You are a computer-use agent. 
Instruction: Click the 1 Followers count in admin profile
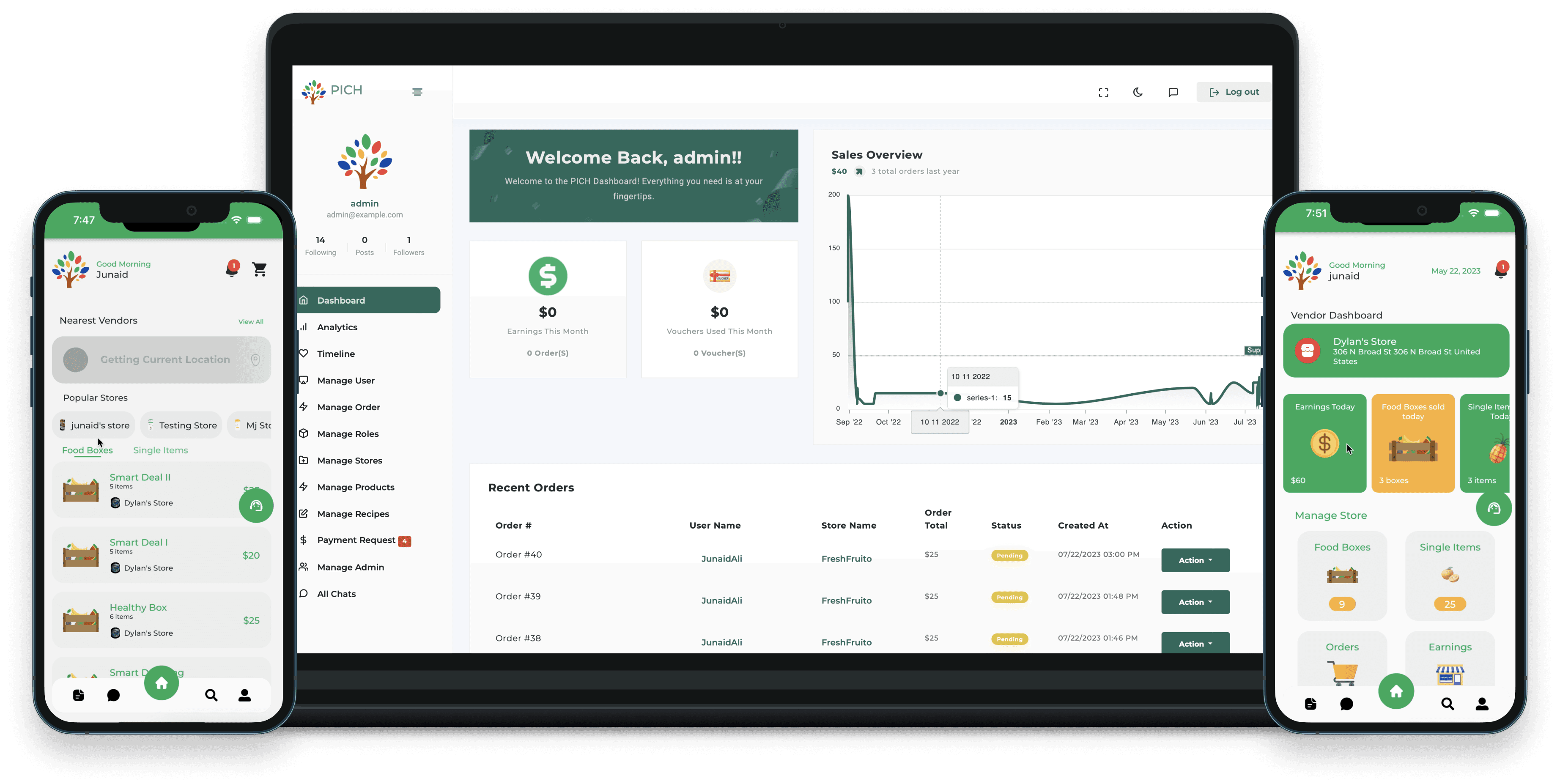click(x=409, y=240)
